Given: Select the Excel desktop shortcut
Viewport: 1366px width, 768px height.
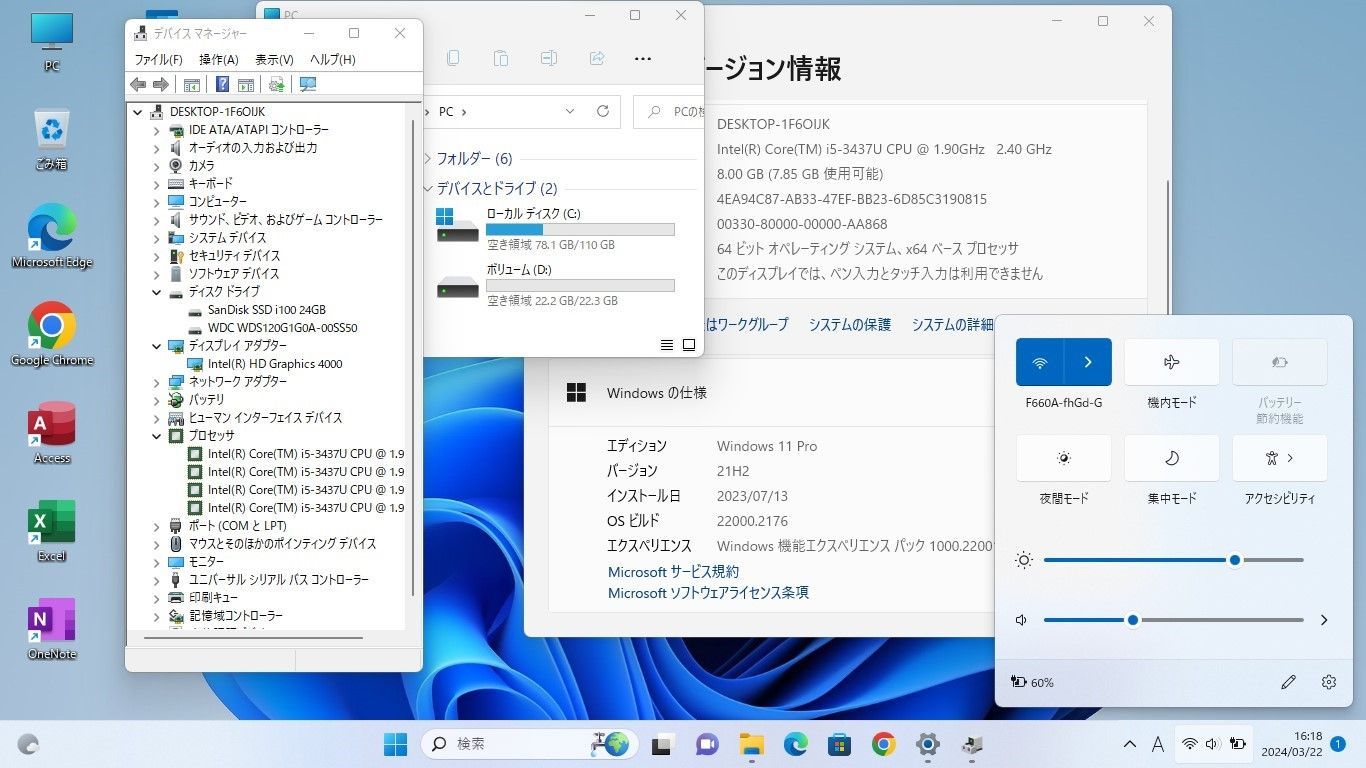Looking at the screenshot, I should (x=52, y=530).
